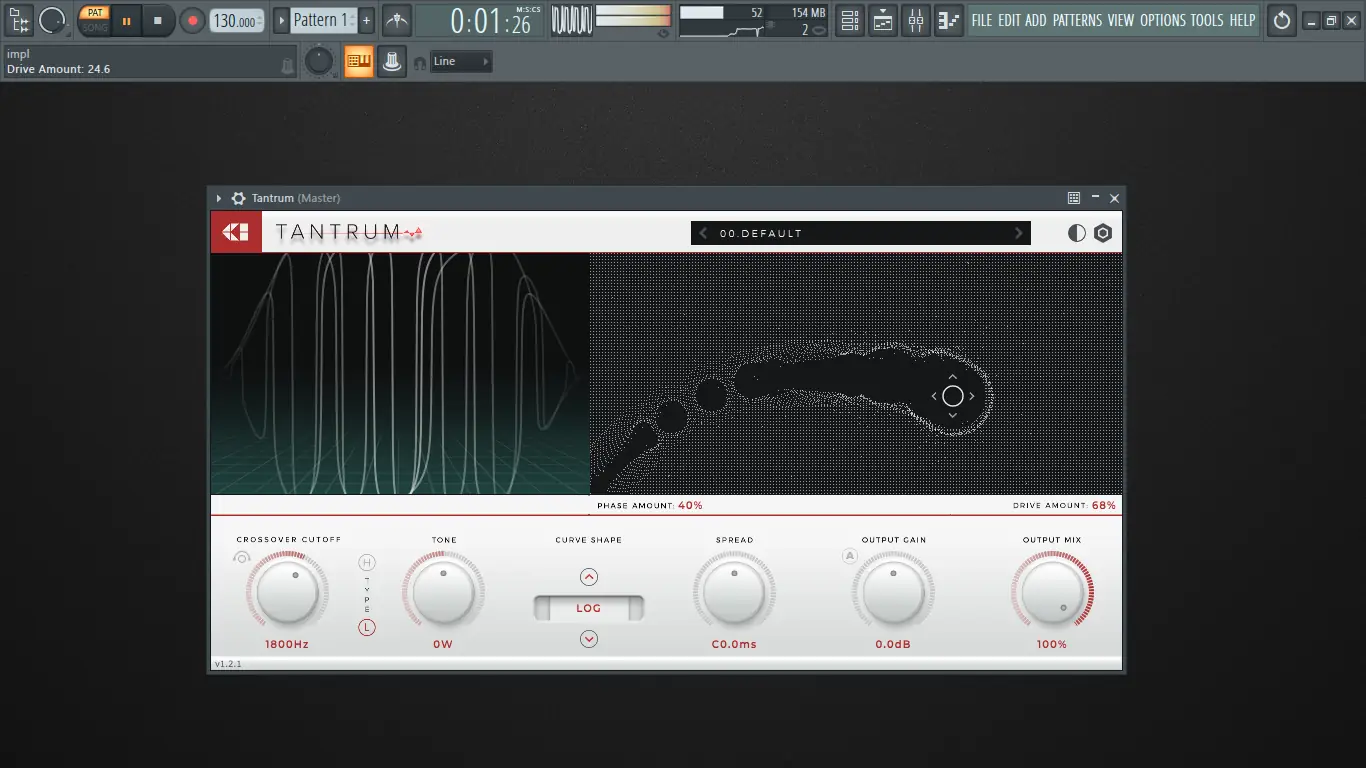Open Tantrum hexagon settings icon
Screen dimensions: 1366x768
1103,233
